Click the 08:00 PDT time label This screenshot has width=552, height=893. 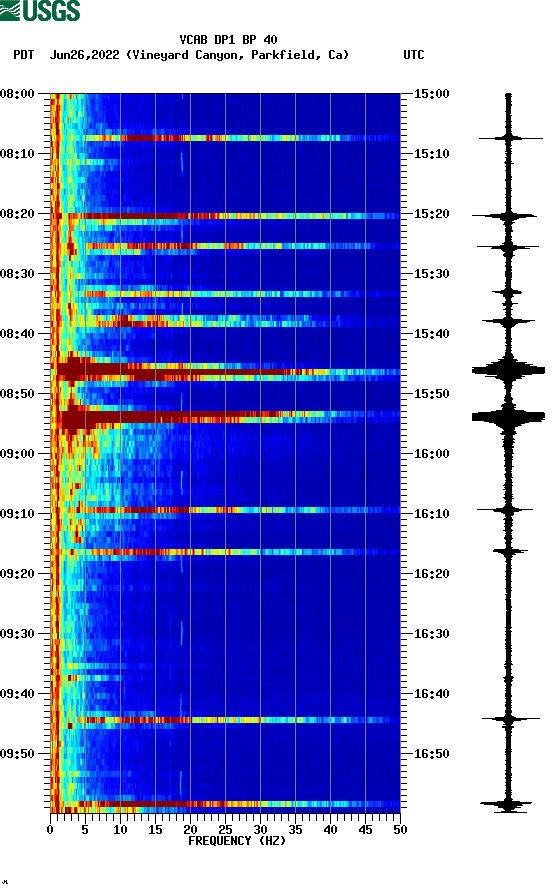18,93
